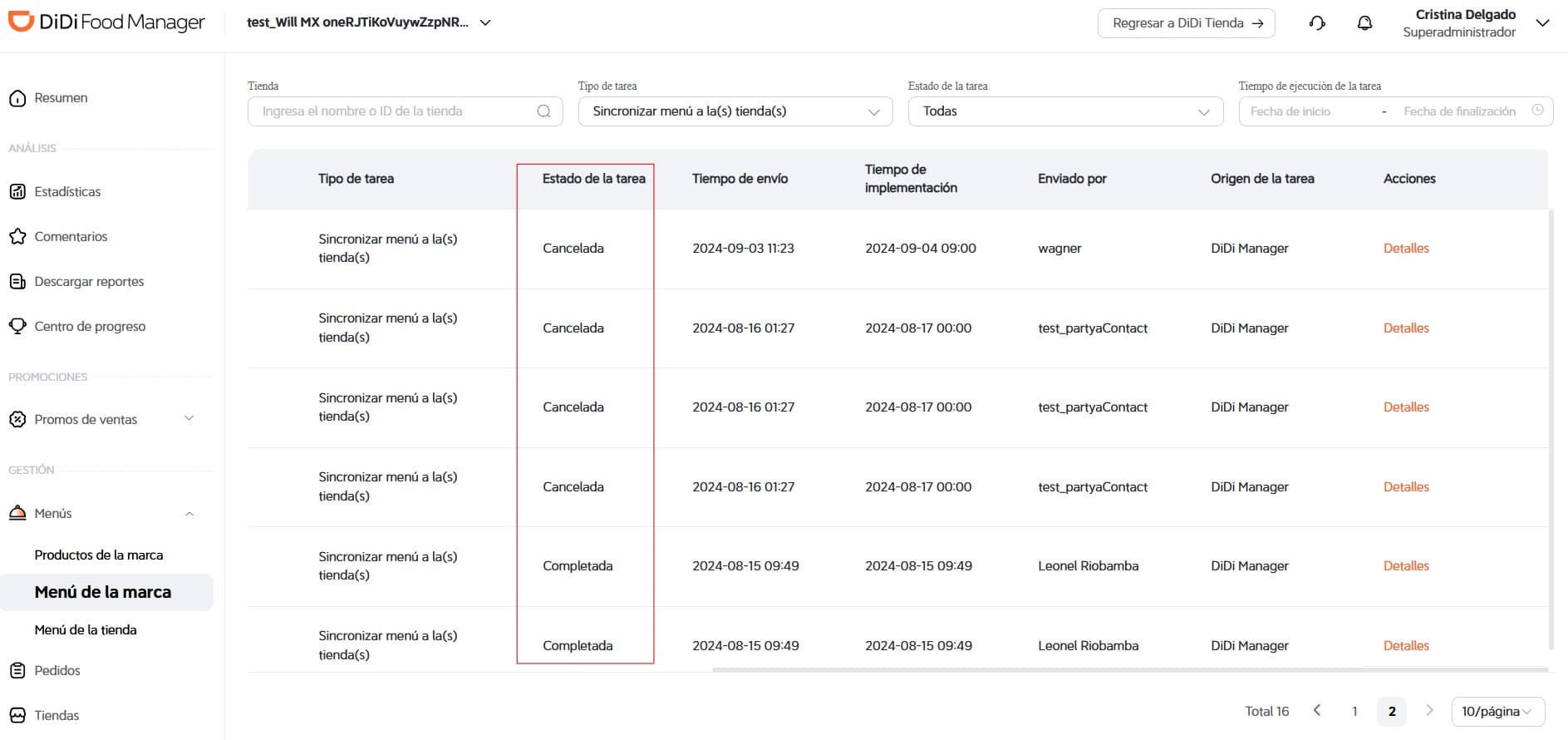Click the DiDi Food Manager logo
The image size is (1568, 740).
(106, 22)
